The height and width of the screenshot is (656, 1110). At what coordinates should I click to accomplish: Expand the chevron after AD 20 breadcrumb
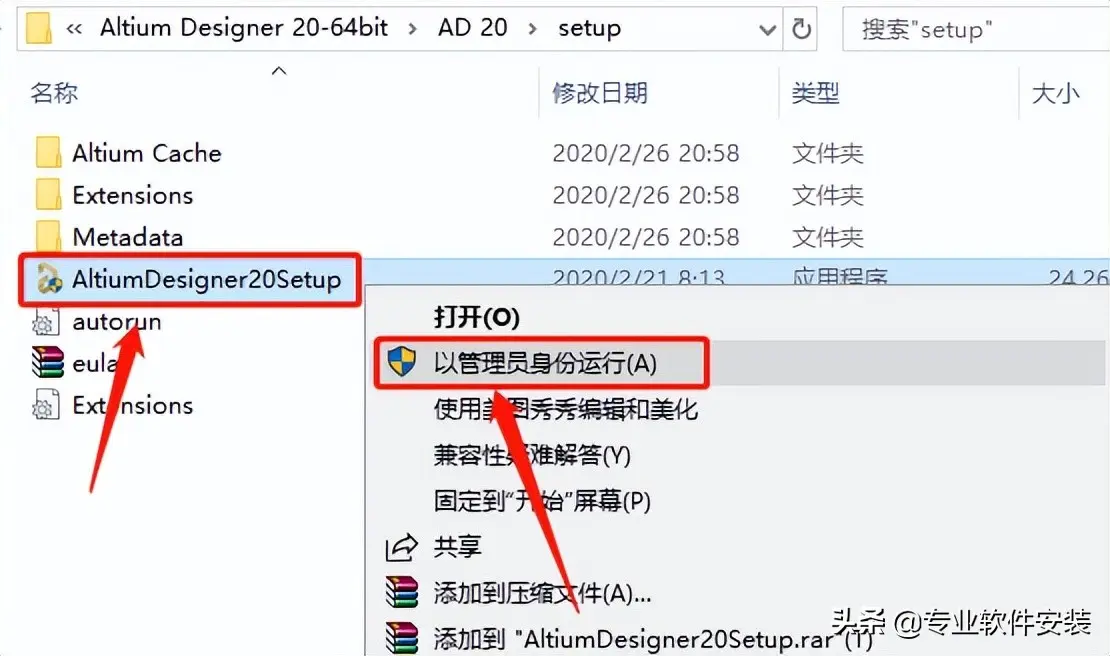(x=532, y=30)
